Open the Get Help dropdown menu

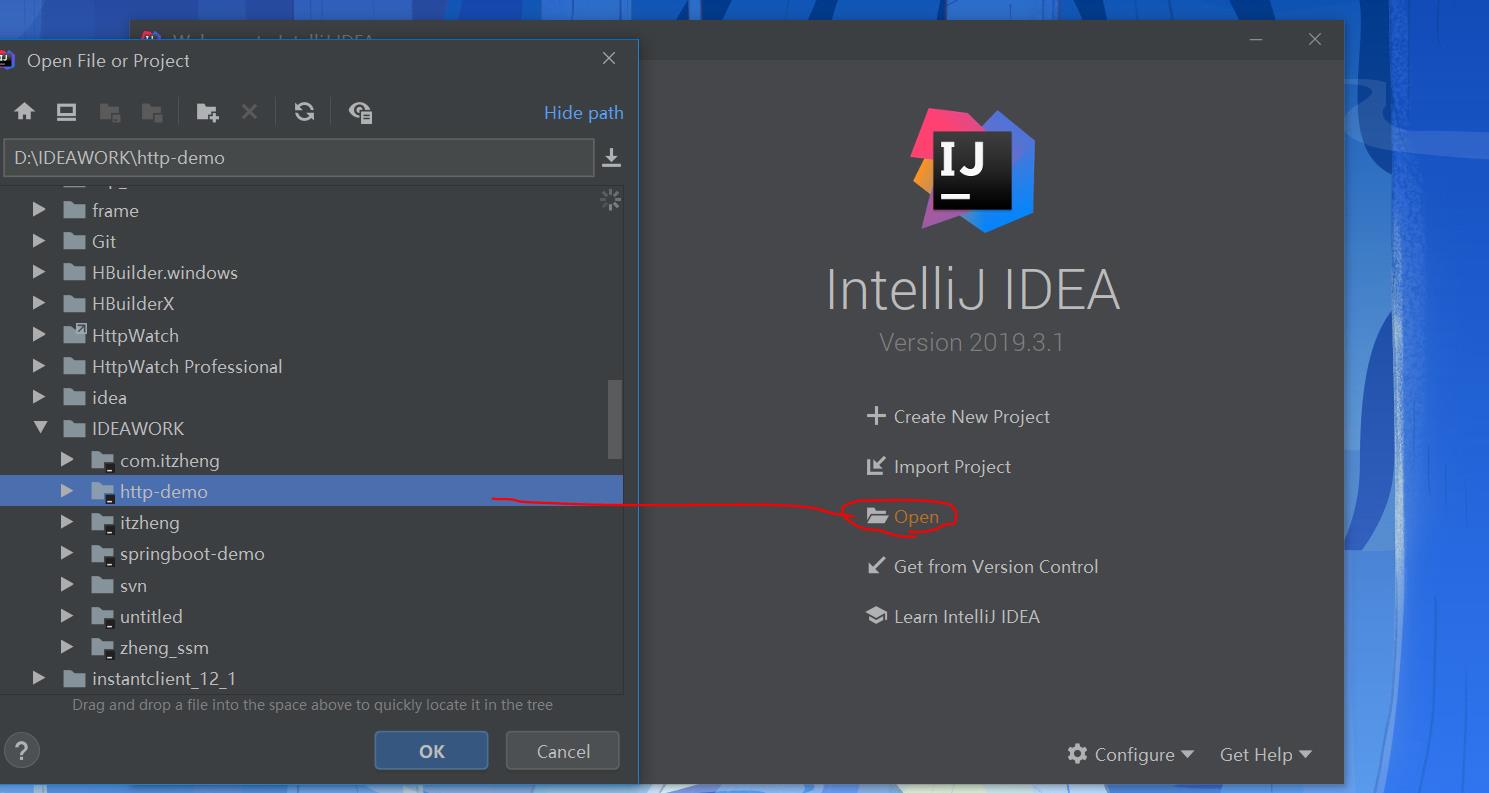point(1266,754)
